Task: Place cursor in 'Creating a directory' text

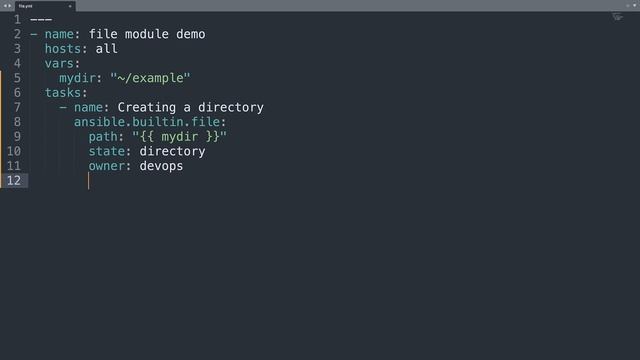Action: tap(191, 107)
